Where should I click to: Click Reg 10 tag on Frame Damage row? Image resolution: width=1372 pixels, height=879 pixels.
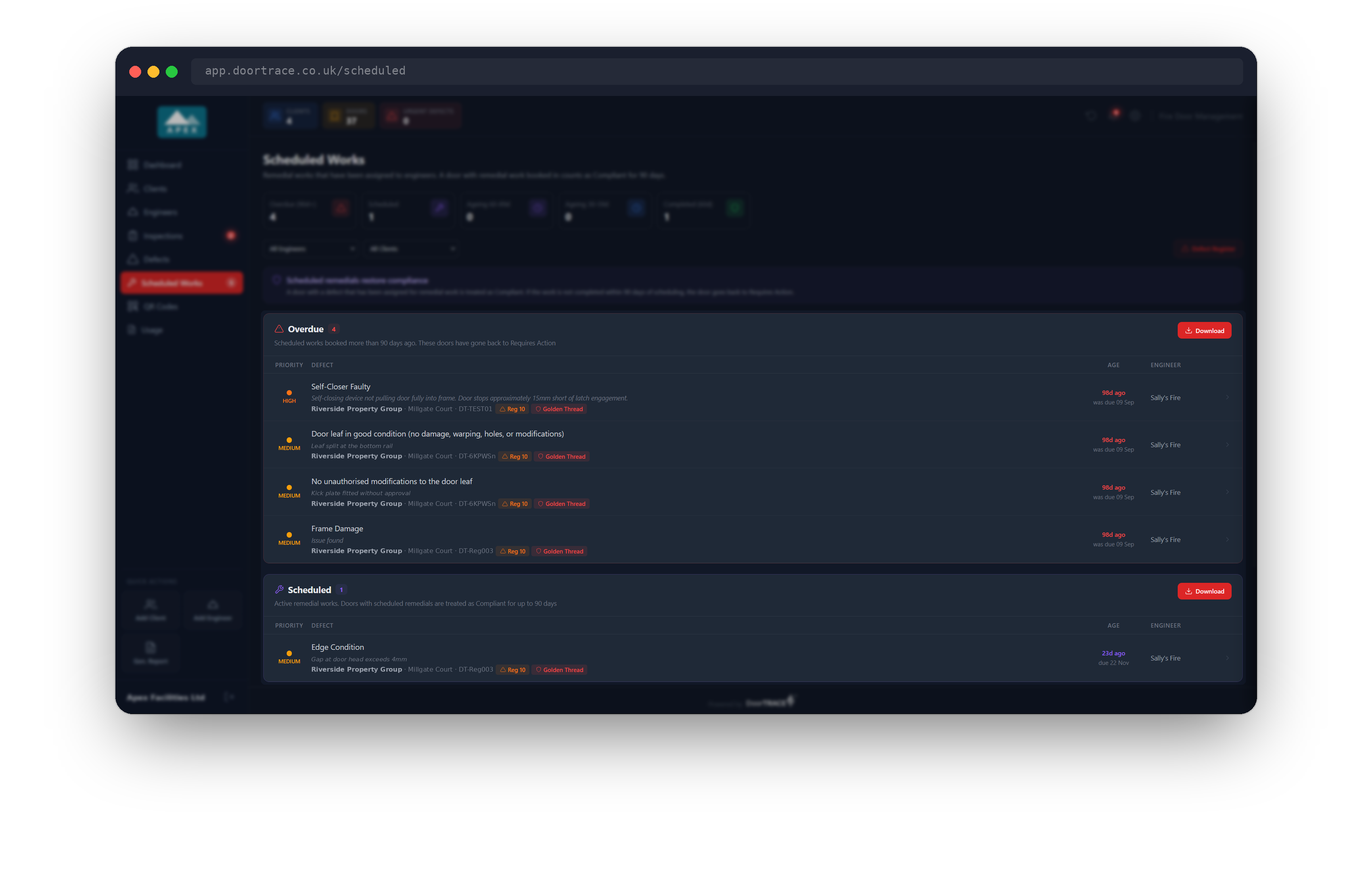[512, 552]
